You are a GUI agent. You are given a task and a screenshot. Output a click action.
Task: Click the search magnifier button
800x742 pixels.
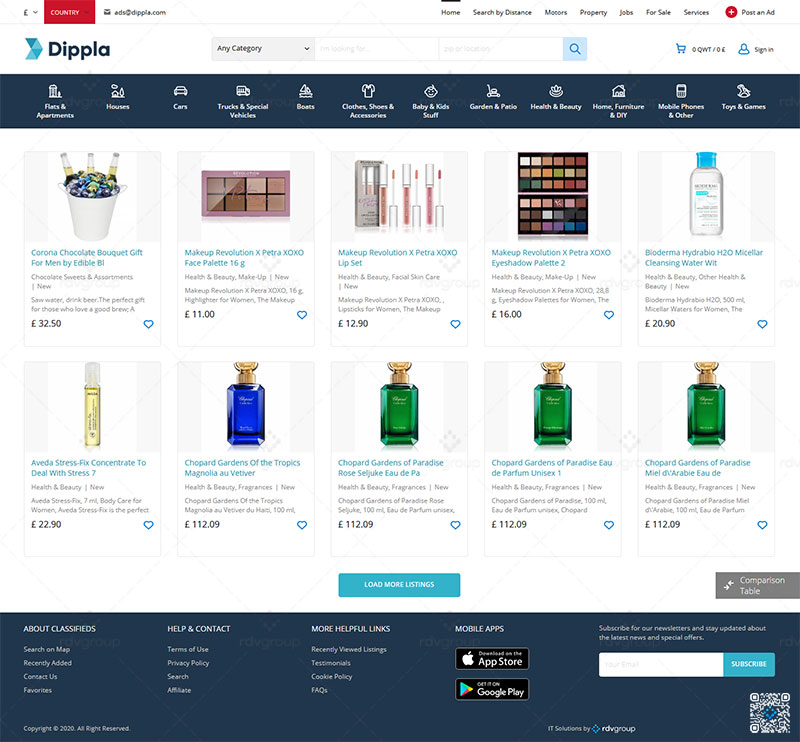tap(575, 49)
